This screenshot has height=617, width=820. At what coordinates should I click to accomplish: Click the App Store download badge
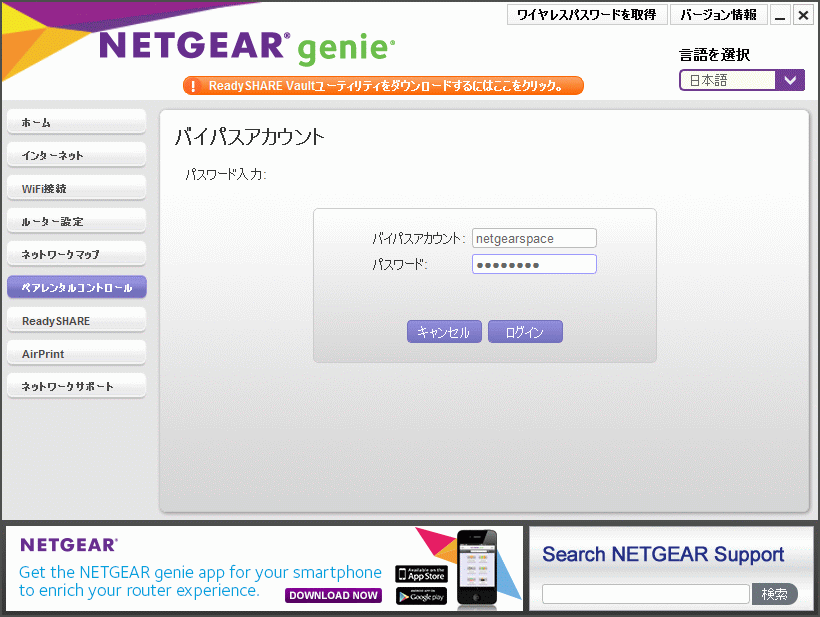421,573
